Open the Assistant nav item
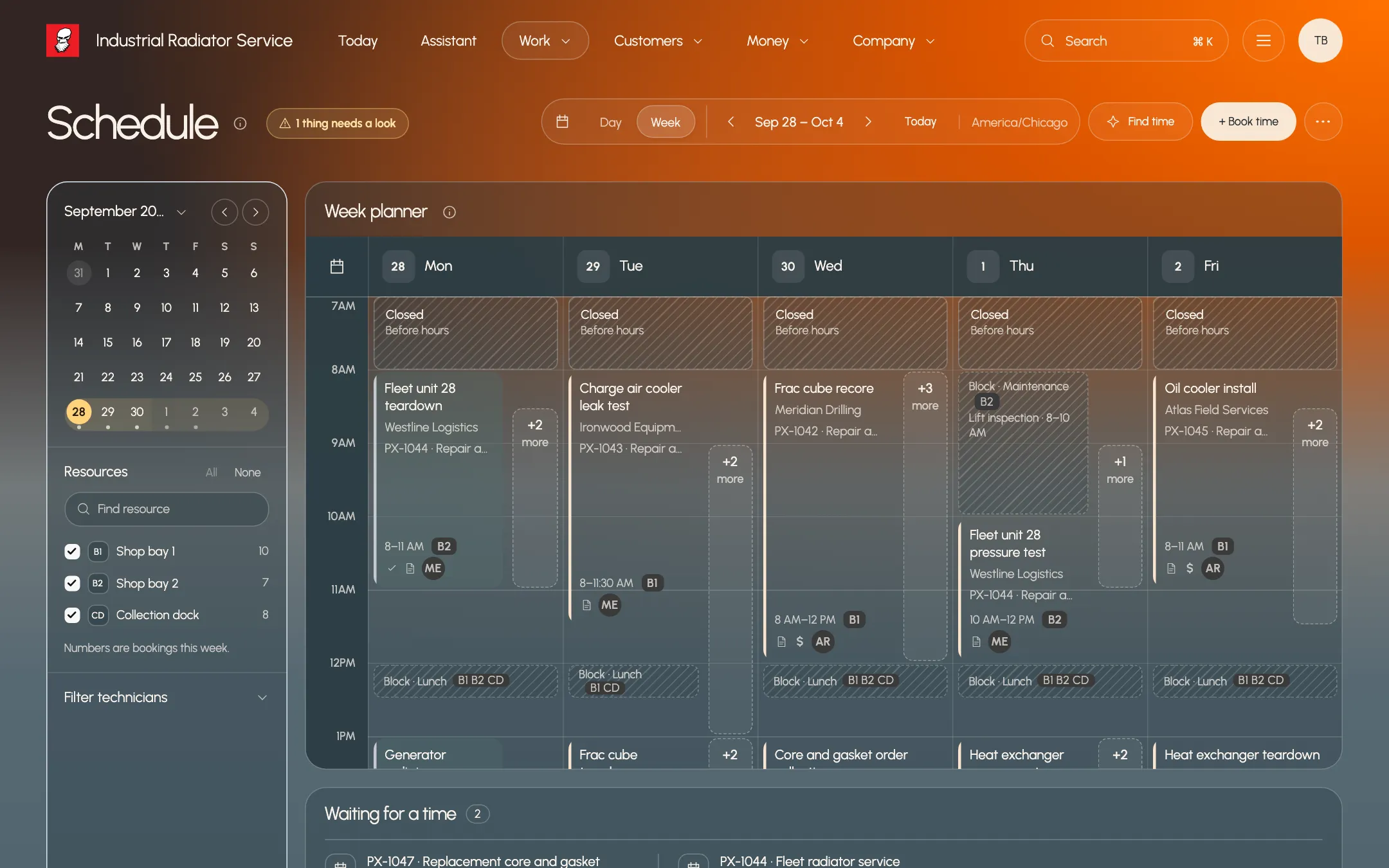This screenshot has height=868, width=1389. tap(448, 41)
